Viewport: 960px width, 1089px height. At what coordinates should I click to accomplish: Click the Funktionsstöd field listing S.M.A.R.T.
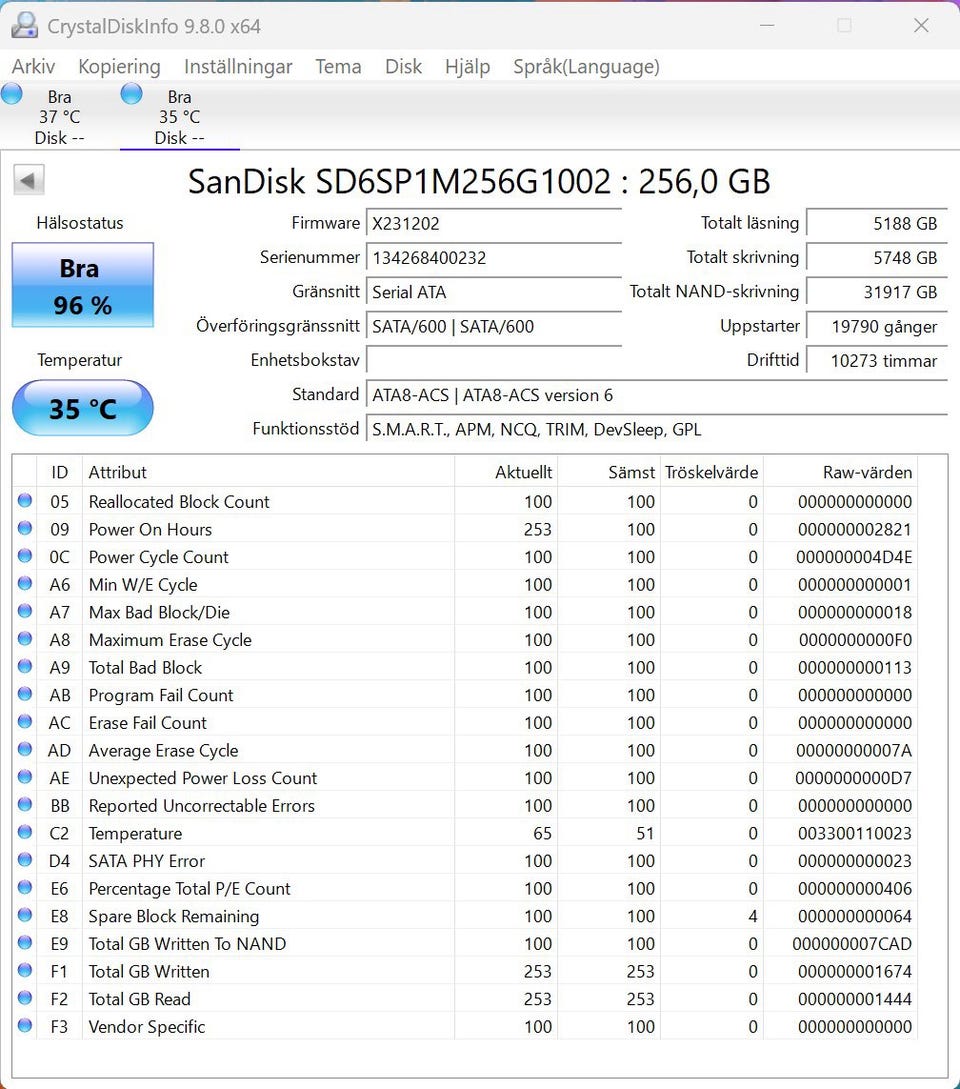click(656, 429)
